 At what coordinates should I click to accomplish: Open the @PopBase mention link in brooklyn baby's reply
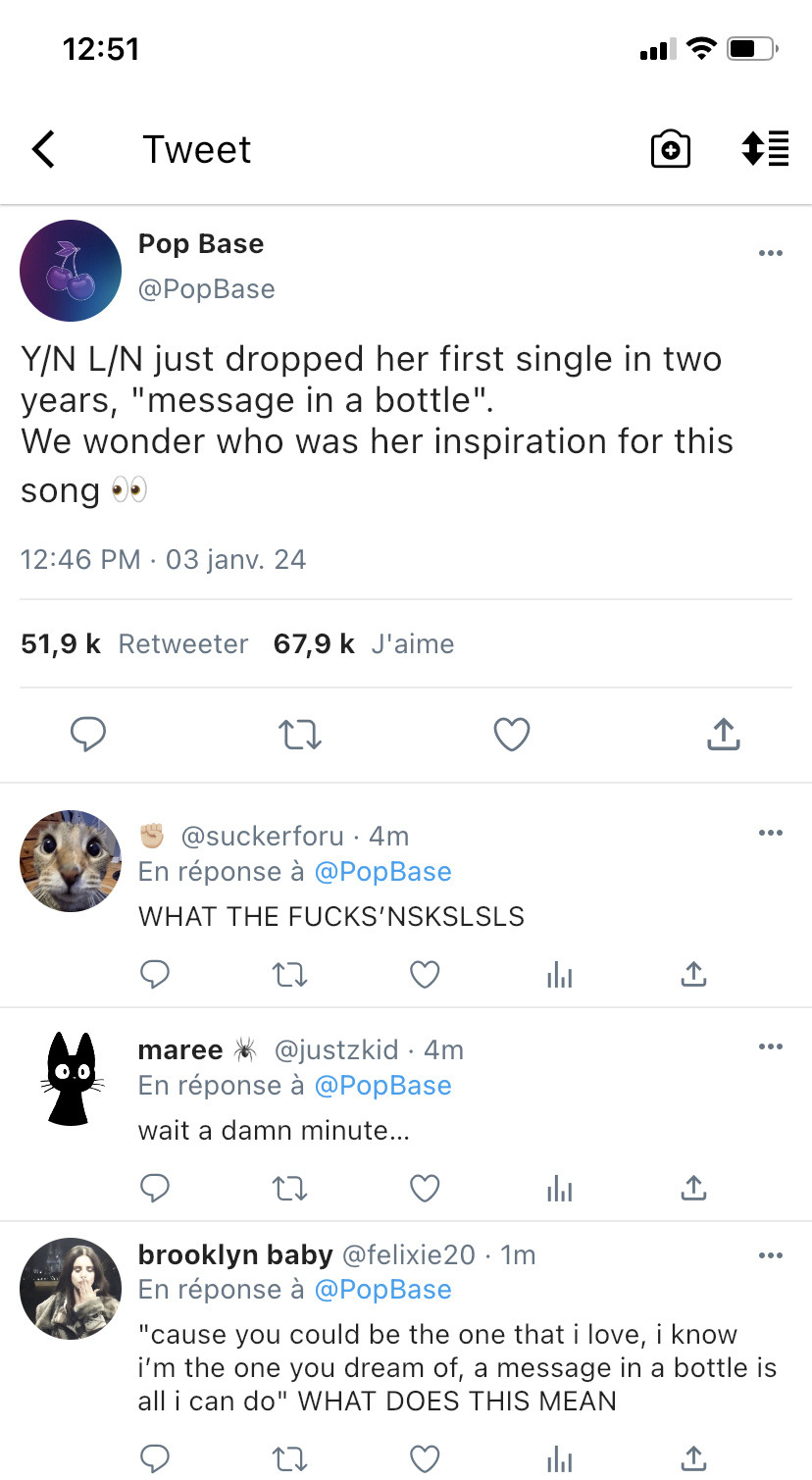(382, 1290)
